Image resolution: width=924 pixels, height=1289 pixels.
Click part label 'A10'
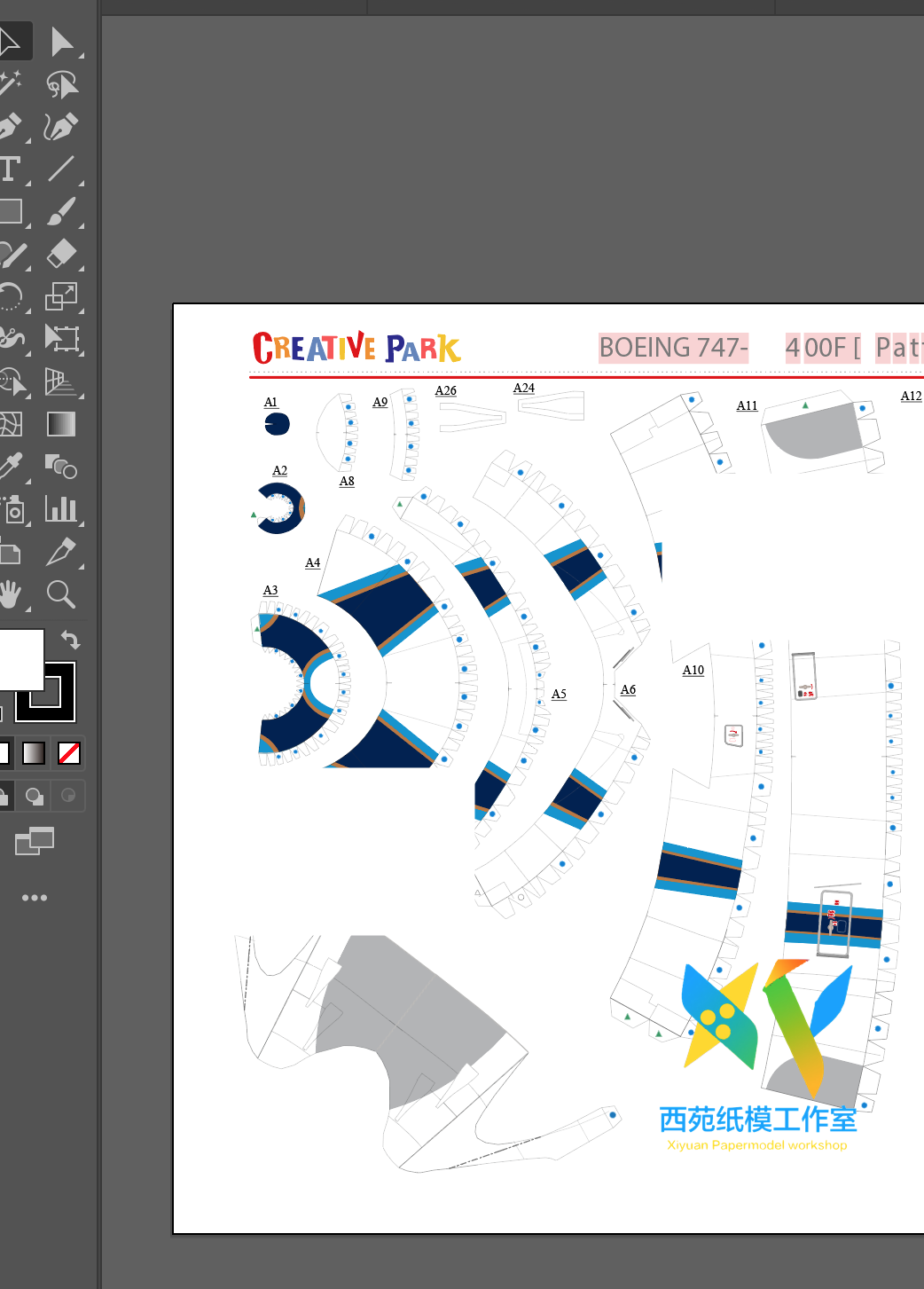pos(693,670)
